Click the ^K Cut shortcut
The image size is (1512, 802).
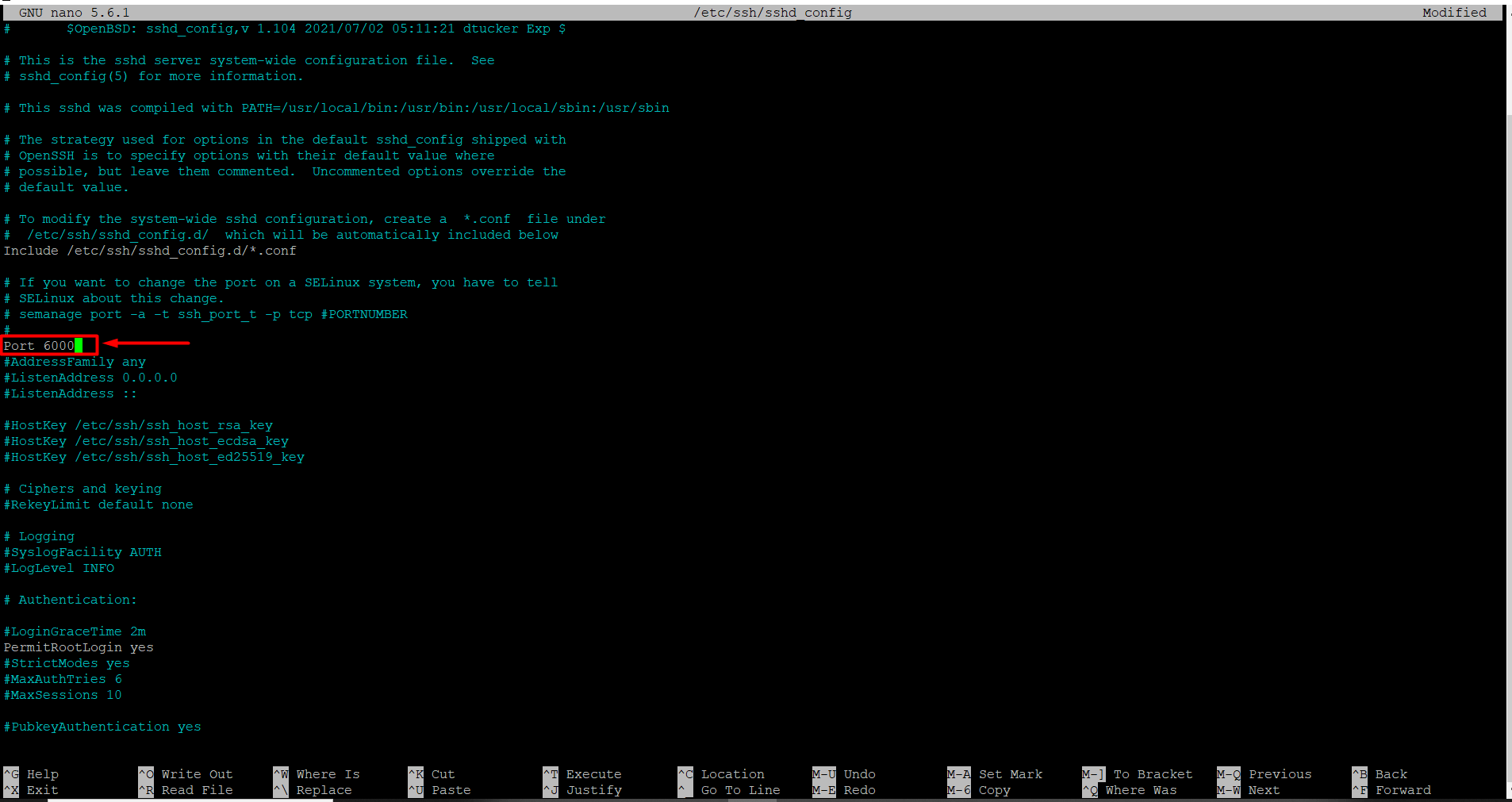[432, 774]
